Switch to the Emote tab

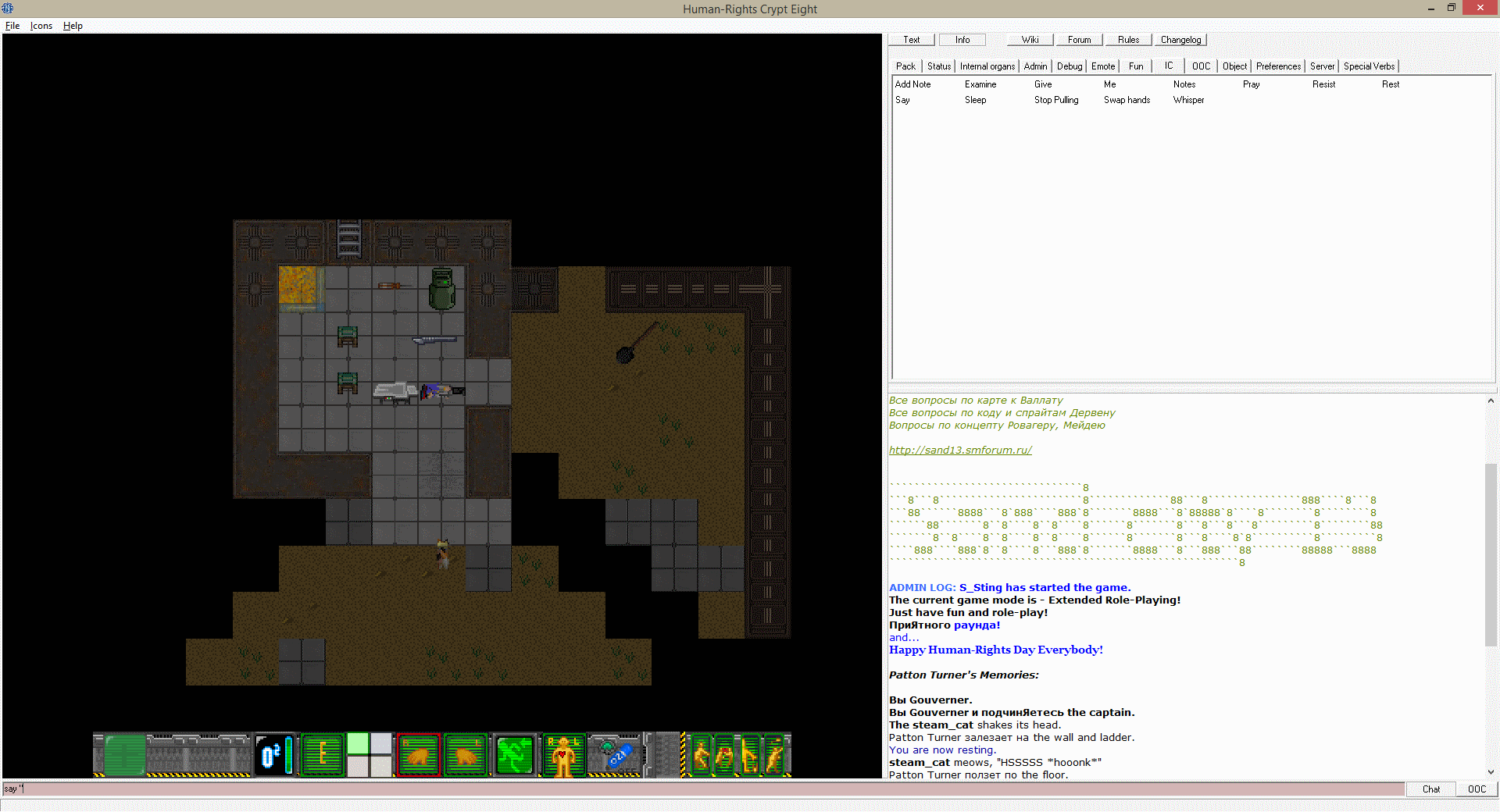tap(1103, 66)
